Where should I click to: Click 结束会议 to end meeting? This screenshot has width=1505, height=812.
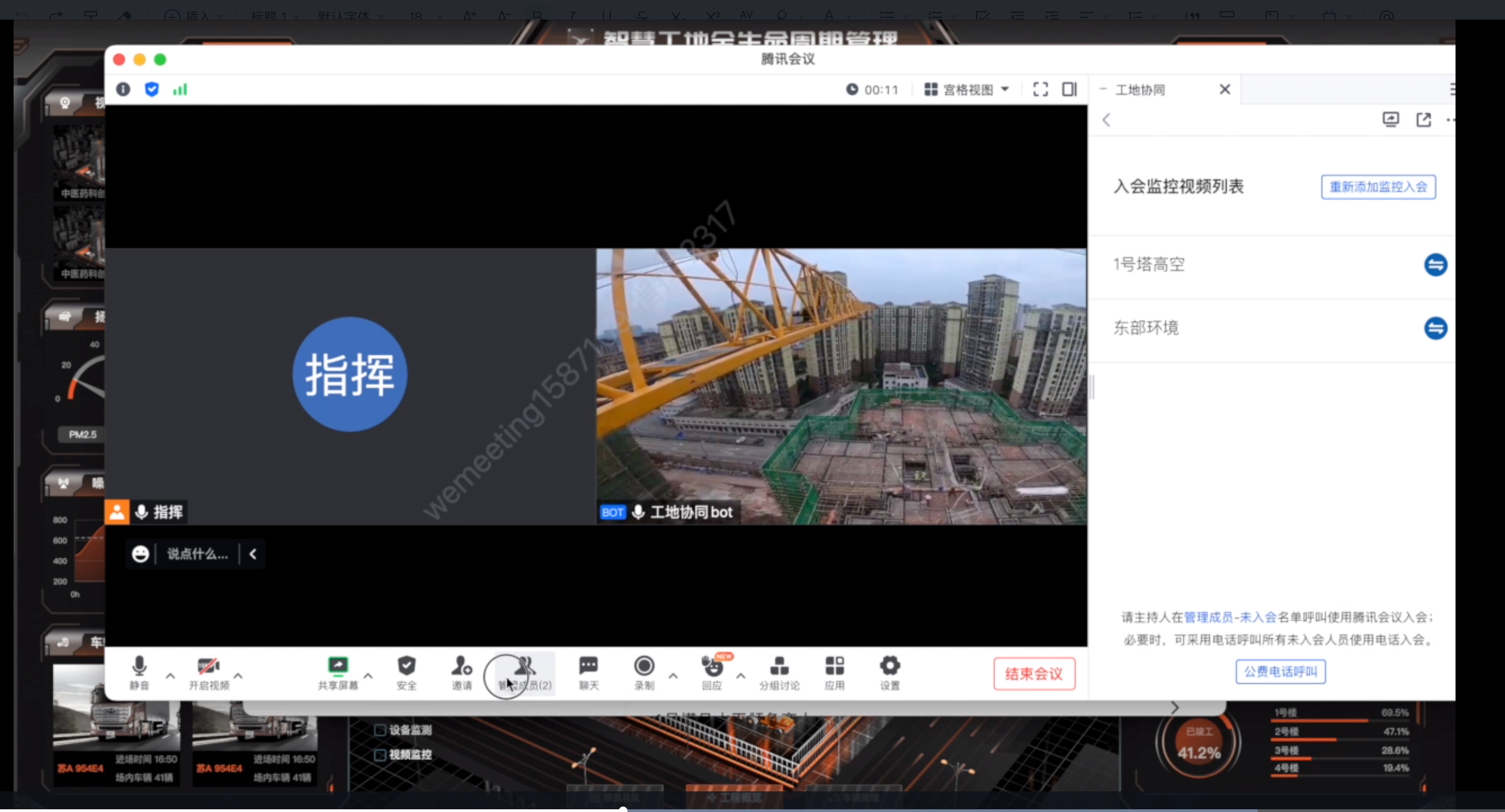click(x=1034, y=673)
